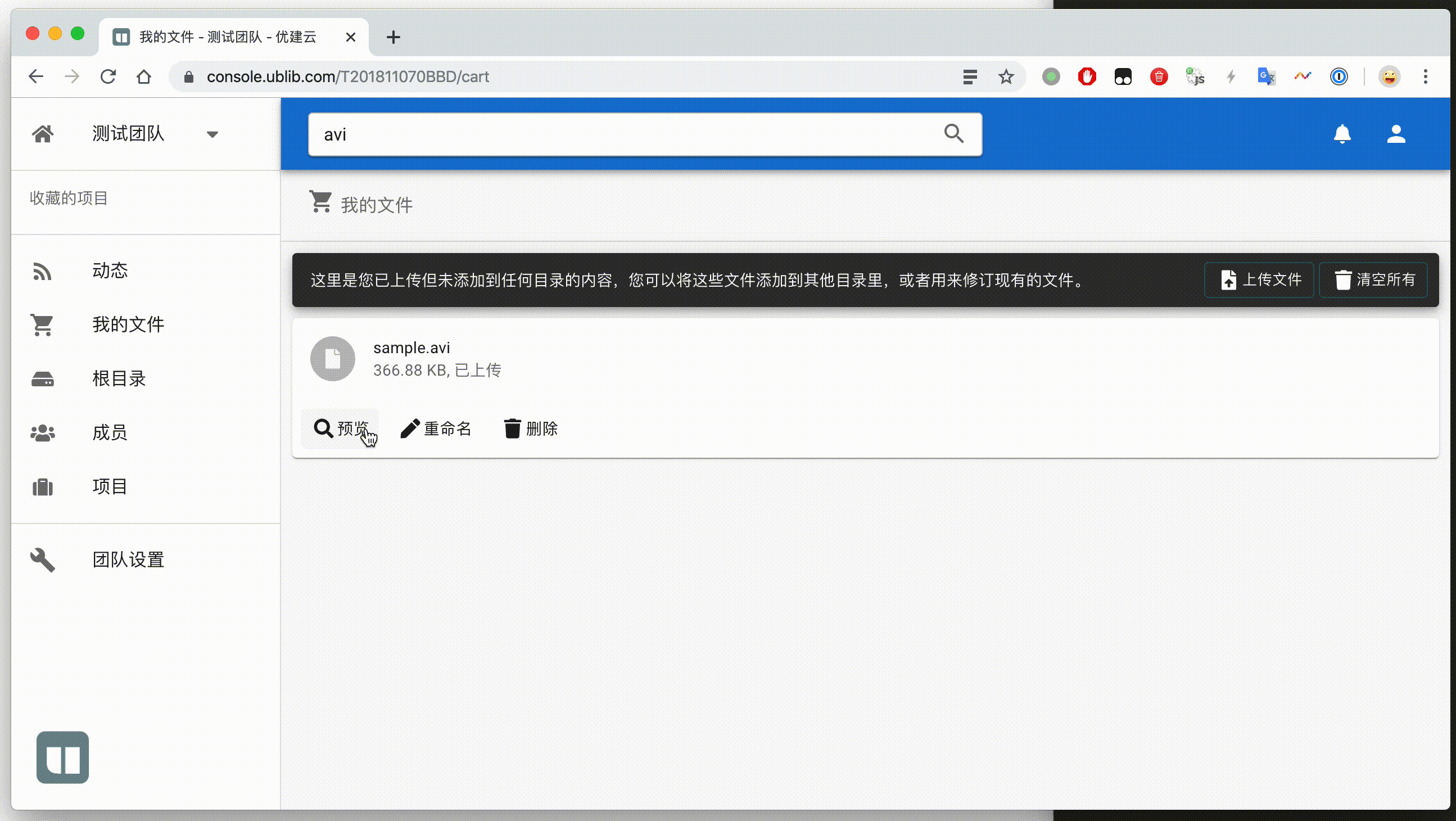The image size is (1456, 821).
Task: Open 团队设置 team settings wrench item
Action: pos(128,560)
